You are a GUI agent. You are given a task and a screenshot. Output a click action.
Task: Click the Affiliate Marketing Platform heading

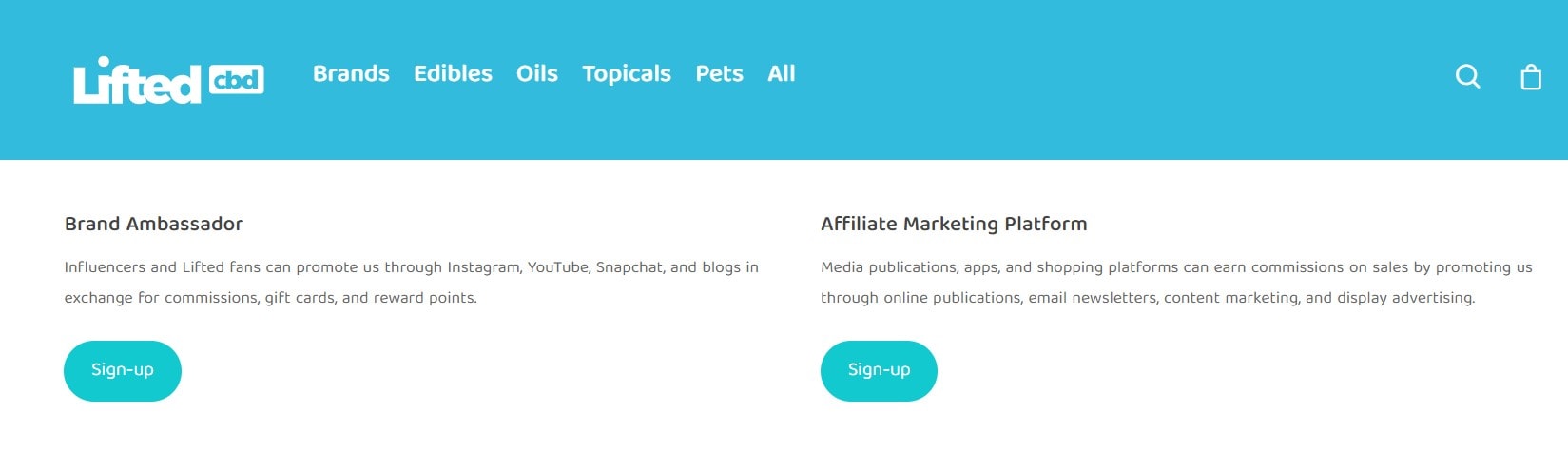[954, 224]
